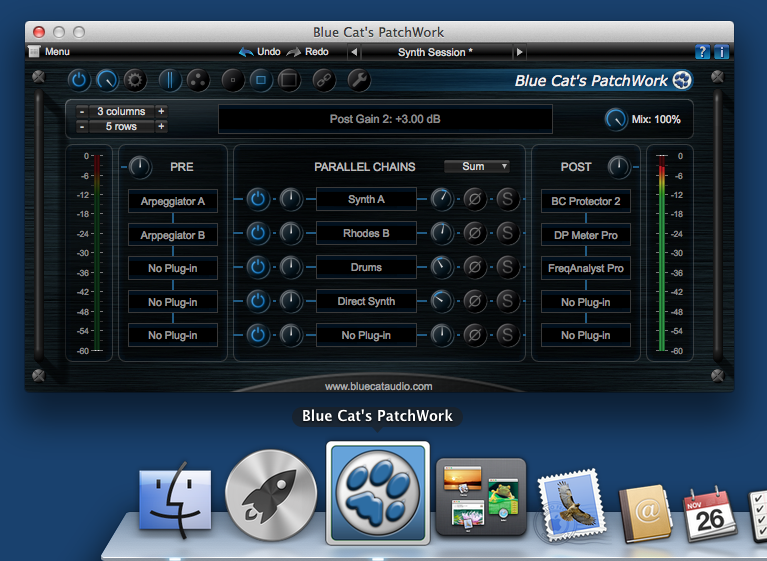
Task: Open Launchpad rocket in the Dock
Action: (271, 495)
